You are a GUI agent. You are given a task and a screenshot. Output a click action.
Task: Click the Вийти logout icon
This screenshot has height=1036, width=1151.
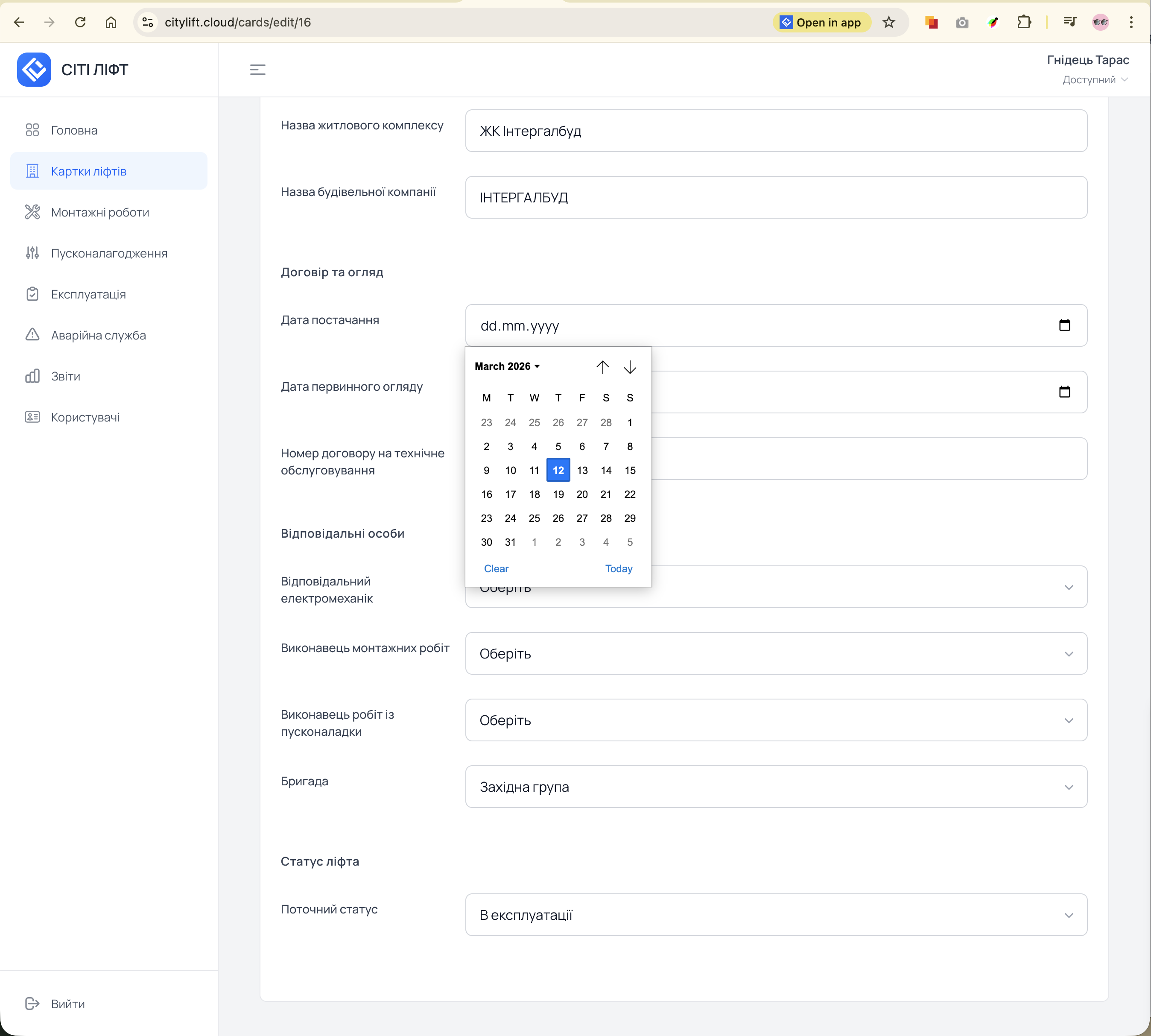click(32, 1004)
